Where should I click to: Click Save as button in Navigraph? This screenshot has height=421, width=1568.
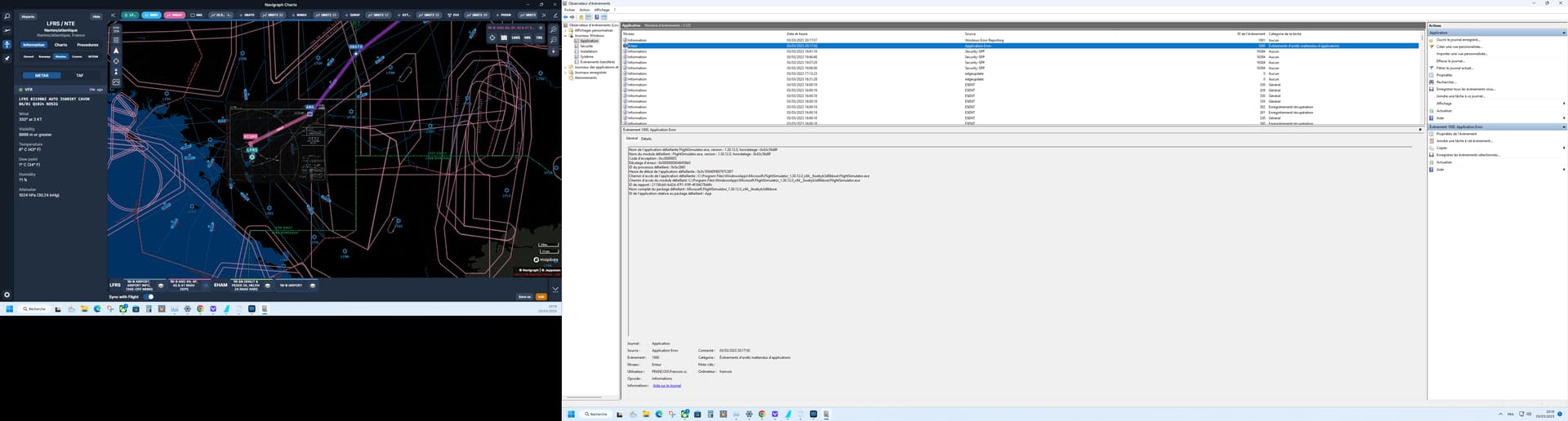coord(524,297)
